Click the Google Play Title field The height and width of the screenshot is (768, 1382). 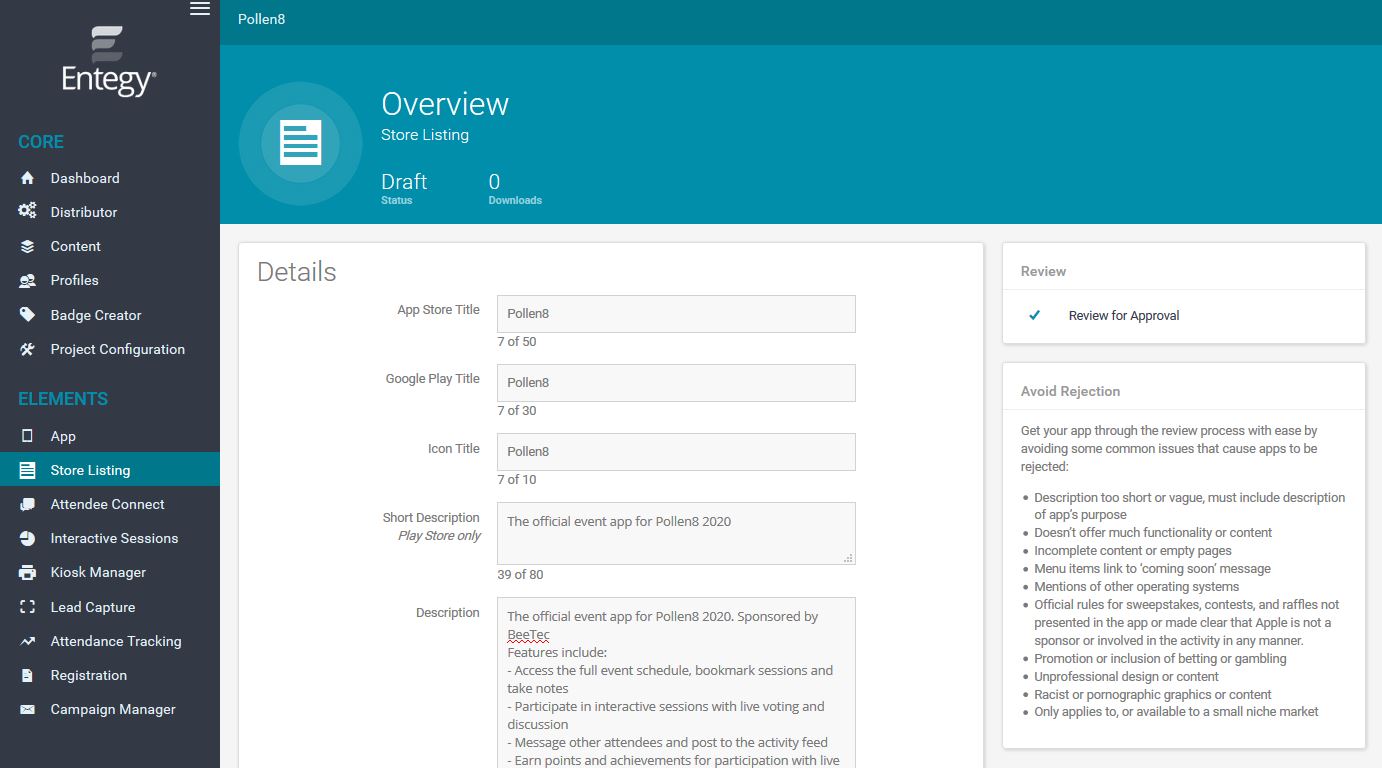tap(676, 382)
